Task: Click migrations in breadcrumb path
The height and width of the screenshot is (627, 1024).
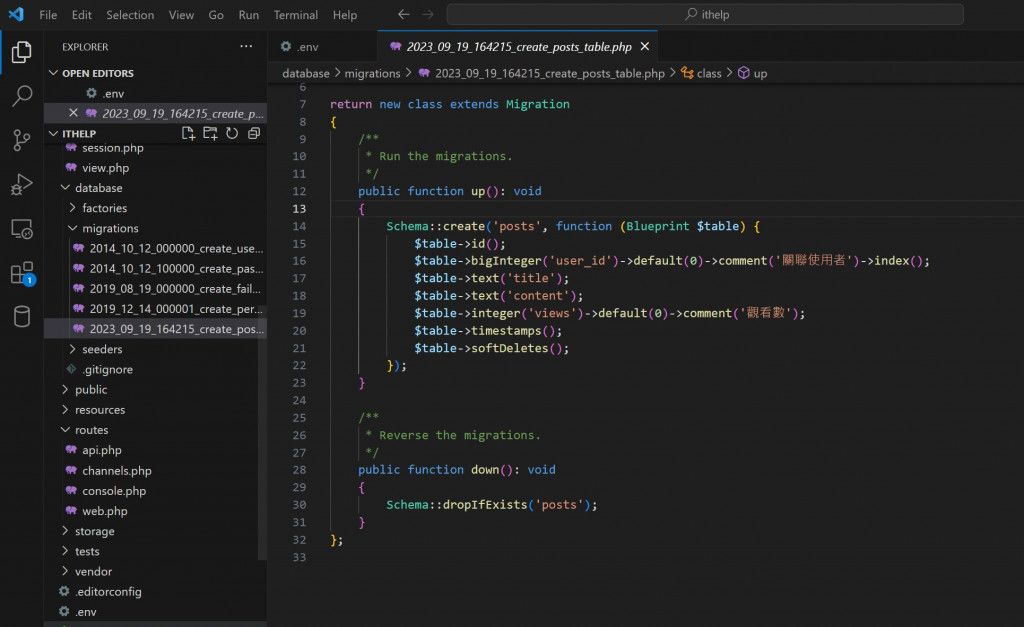Action: click(x=372, y=73)
